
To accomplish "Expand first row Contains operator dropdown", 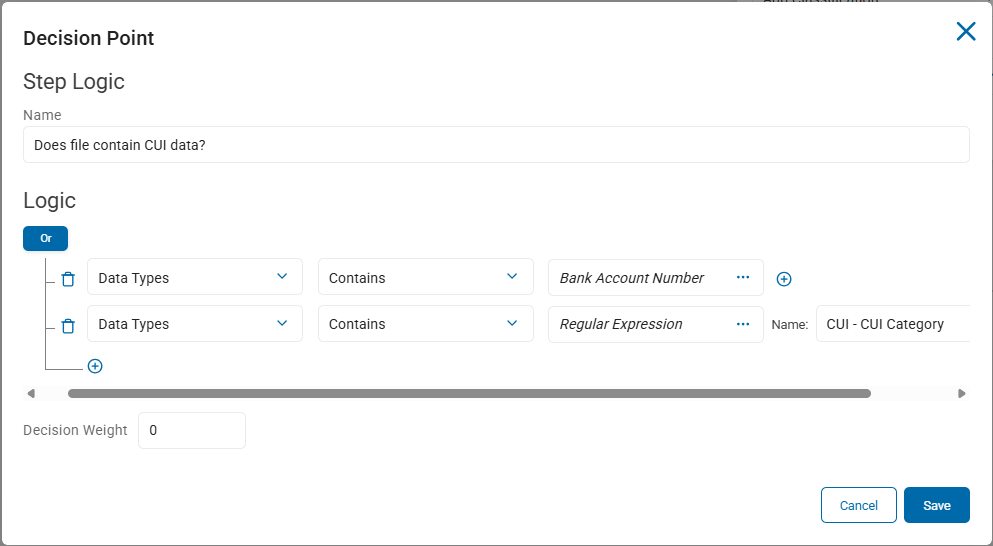I will [x=426, y=277].
